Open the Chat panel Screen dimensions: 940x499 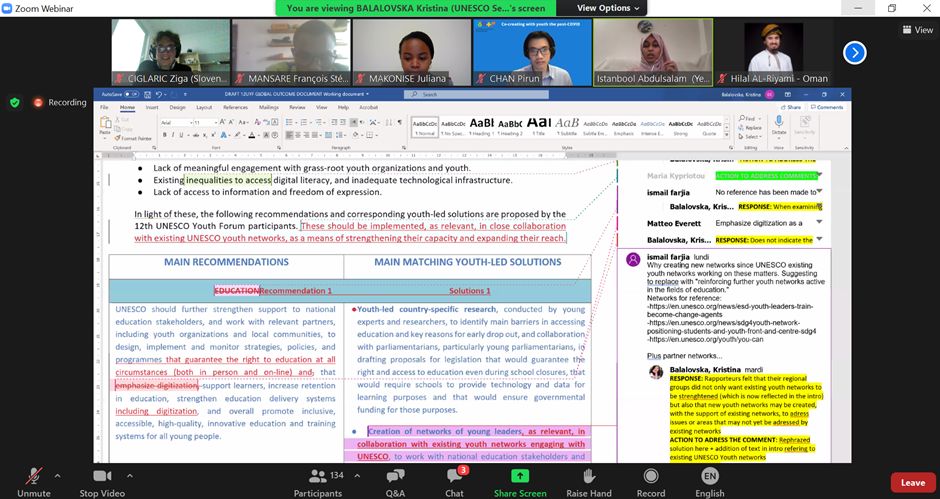(x=454, y=475)
